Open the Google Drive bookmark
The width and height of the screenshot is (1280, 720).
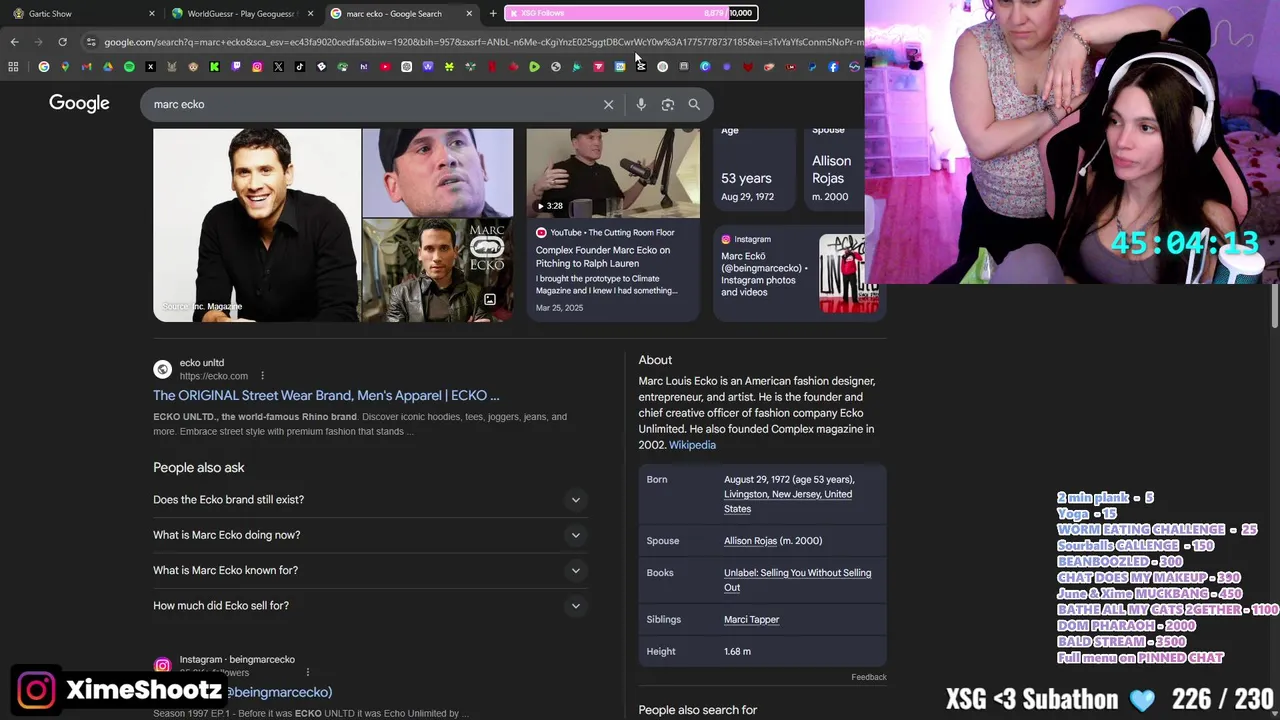108,67
